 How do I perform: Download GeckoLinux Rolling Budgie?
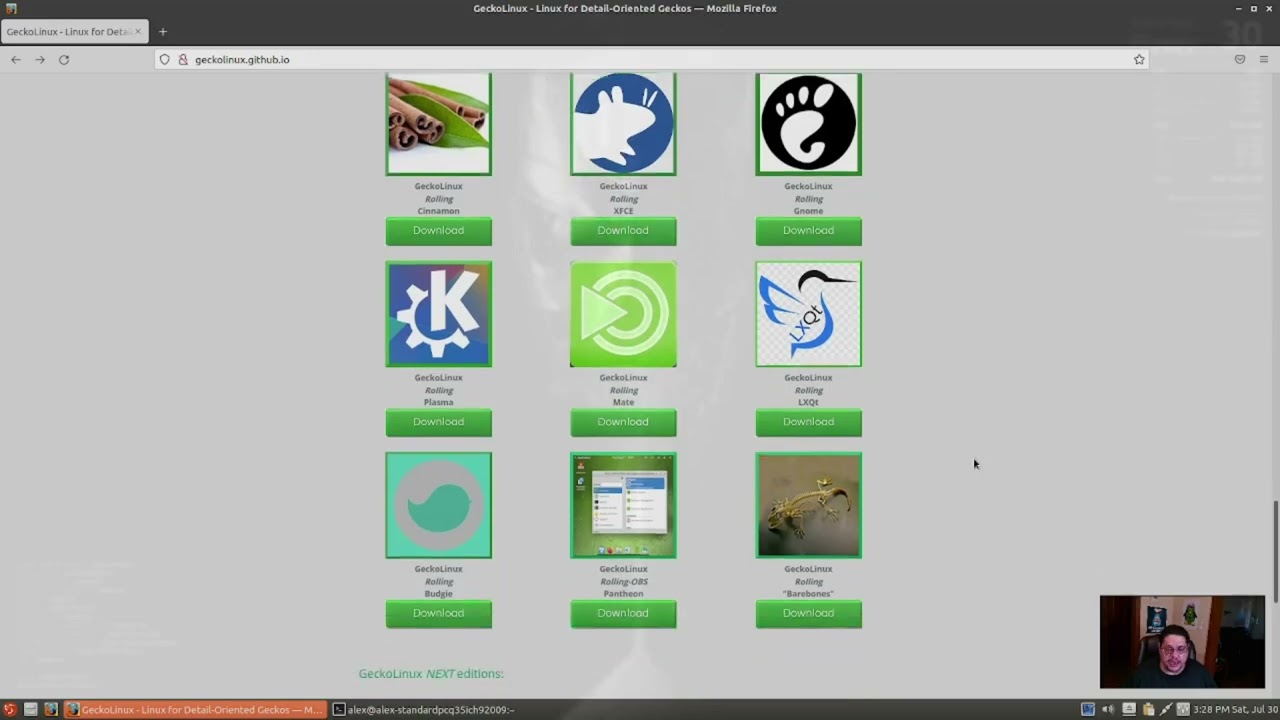[x=439, y=614]
